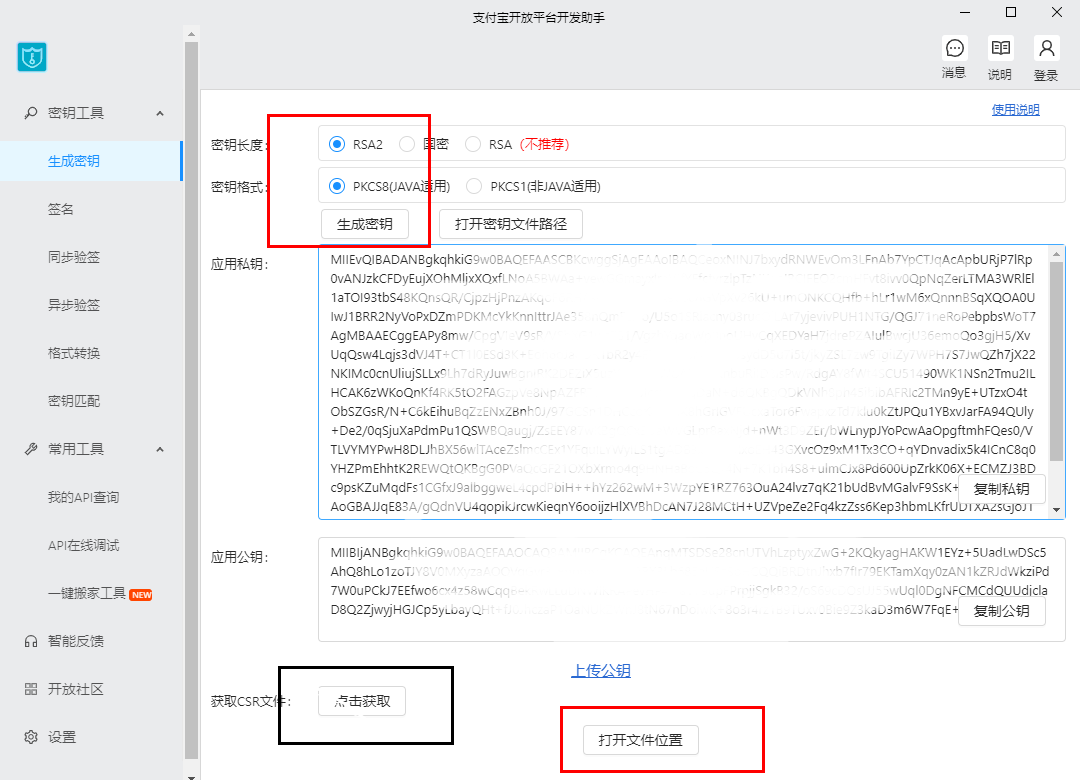
Task: Click the 应用公钥 field label
Action: 239,557
